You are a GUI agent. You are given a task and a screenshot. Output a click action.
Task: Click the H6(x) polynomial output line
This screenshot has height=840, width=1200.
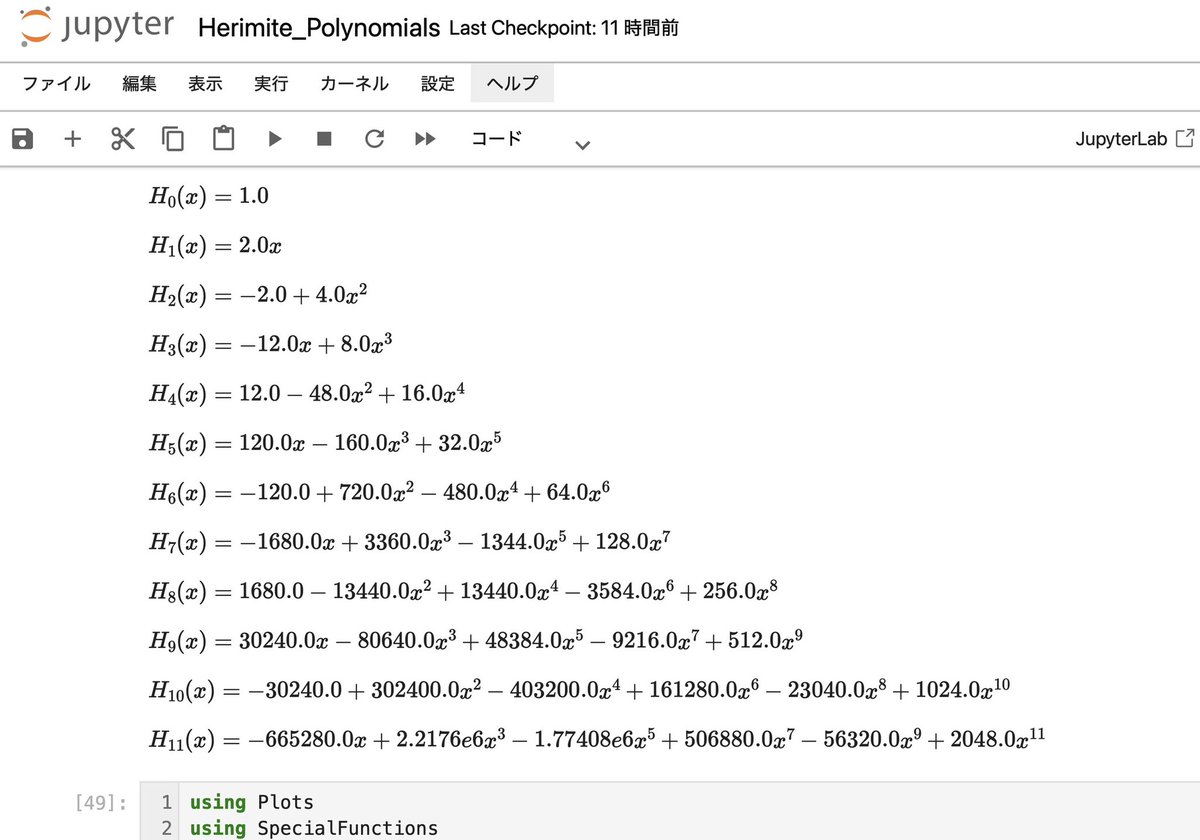(x=380, y=492)
